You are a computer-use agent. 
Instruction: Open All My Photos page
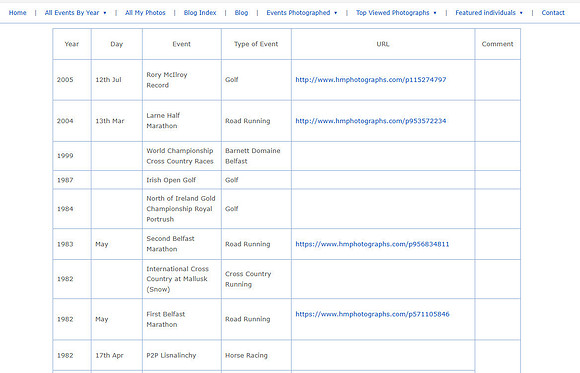point(145,13)
